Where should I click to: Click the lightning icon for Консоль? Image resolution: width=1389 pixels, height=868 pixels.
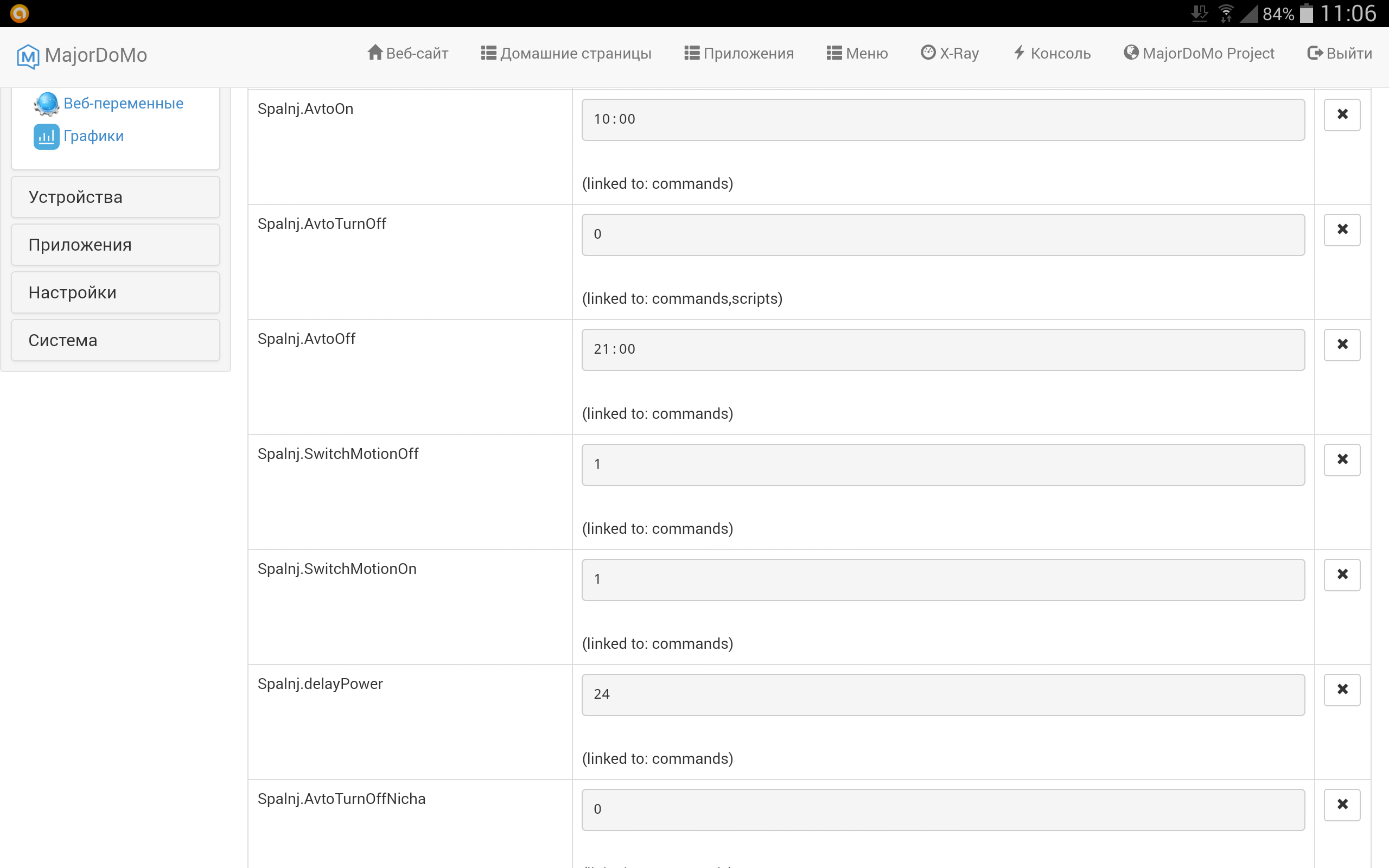pyautogui.click(x=1019, y=52)
